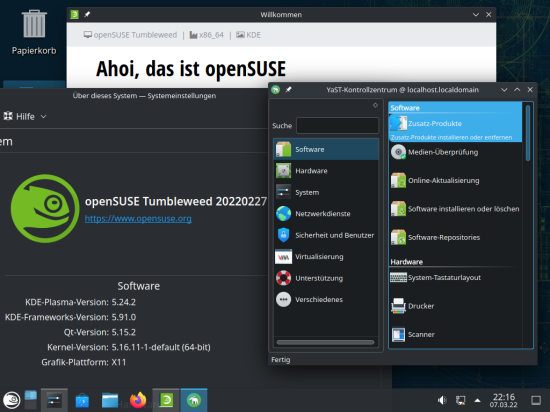Click the KDE label in Willkommen
Image resolution: width=550 pixels, height=412 pixels.
tap(253, 35)
